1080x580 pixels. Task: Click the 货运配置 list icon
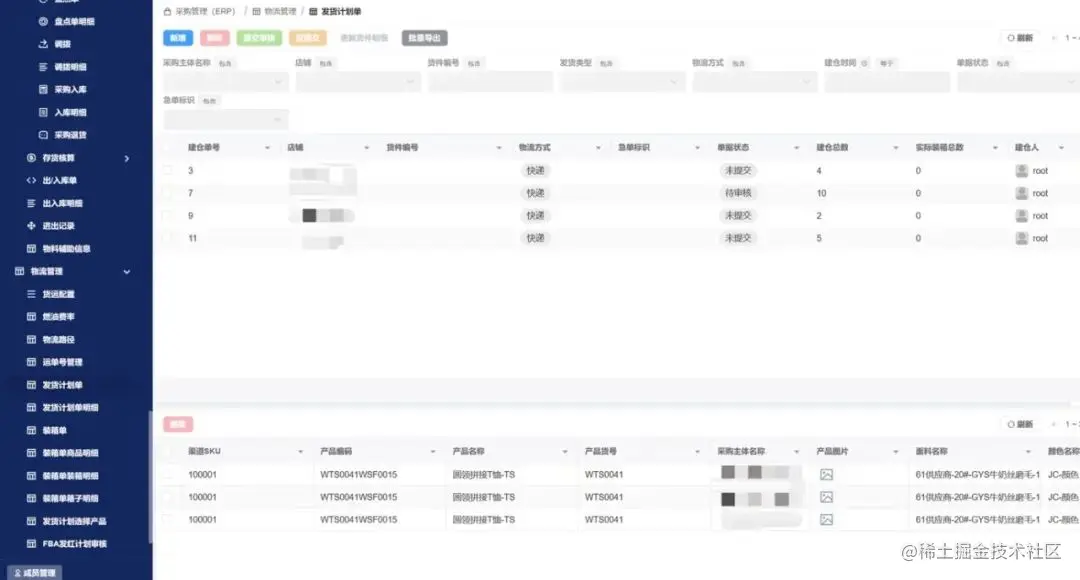[x=31, y=294]
